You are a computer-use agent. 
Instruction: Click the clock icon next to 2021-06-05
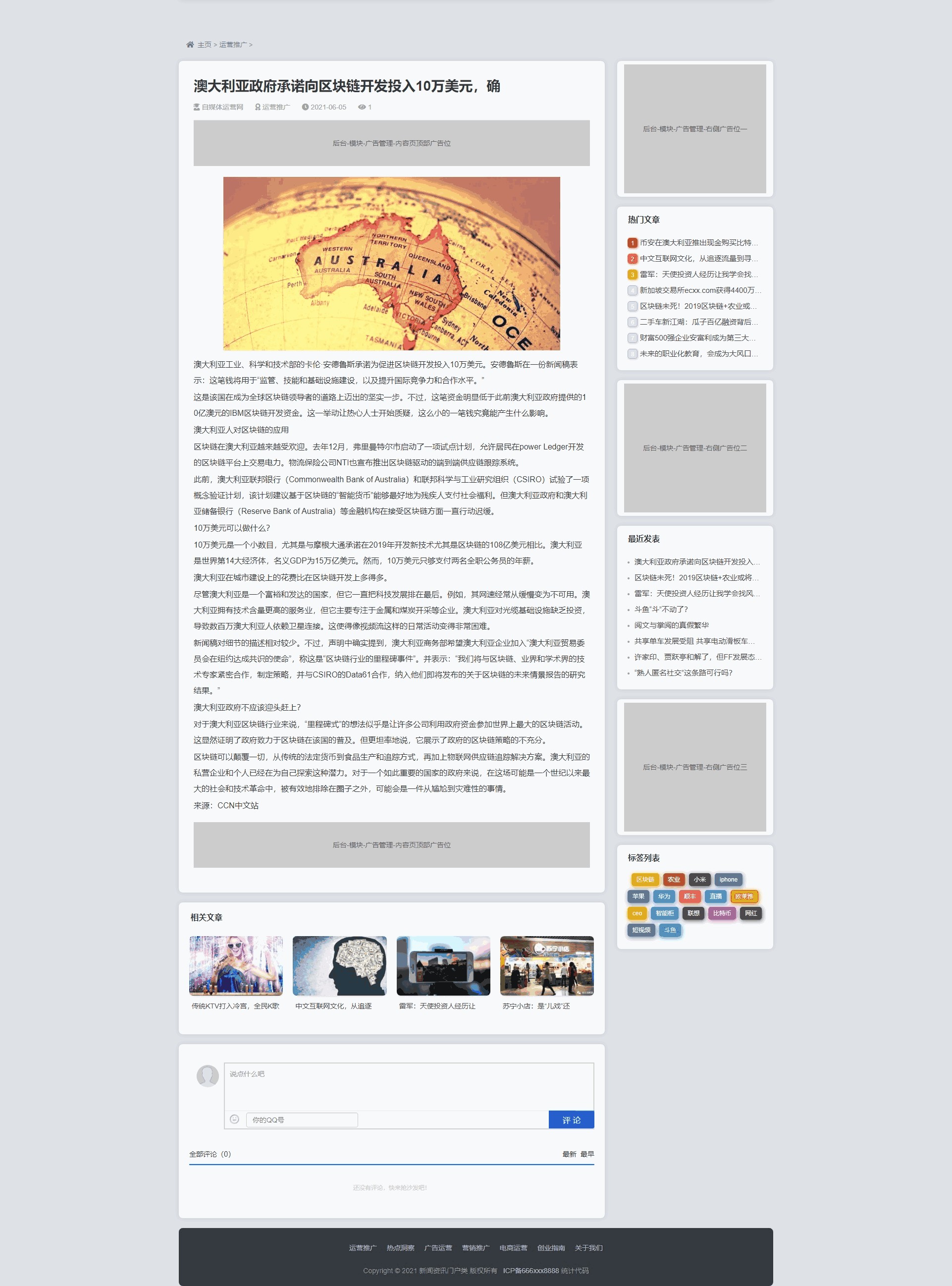tap(305, 107)
